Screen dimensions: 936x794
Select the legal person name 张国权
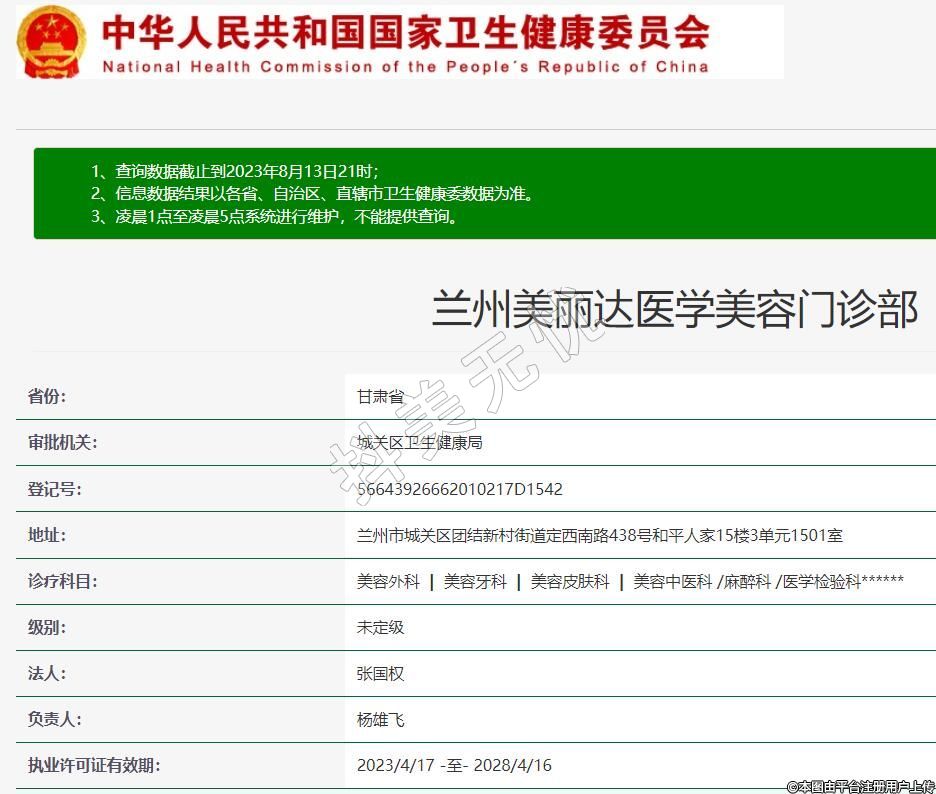[380, 673]
